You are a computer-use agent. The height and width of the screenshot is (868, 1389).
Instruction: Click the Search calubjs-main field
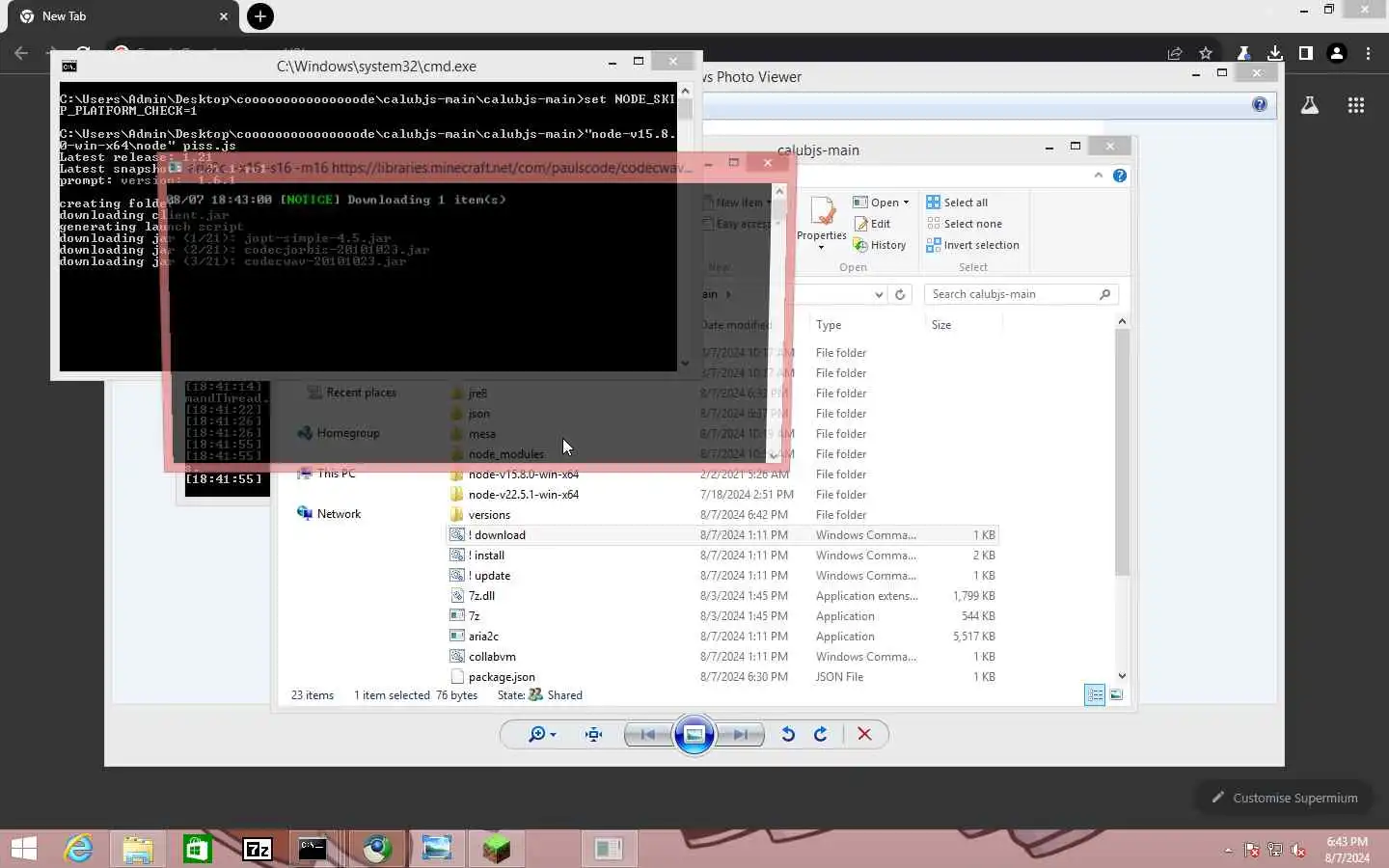coord(1021,294)
